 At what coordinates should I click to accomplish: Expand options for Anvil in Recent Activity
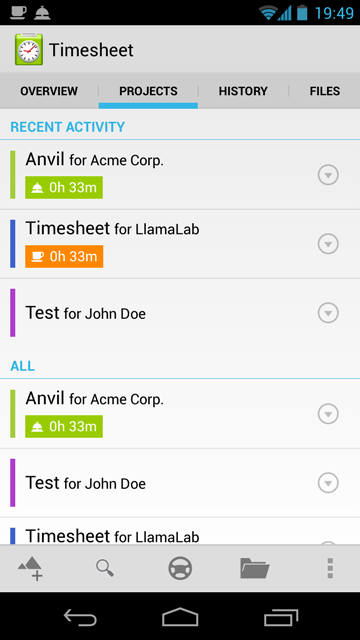click(x=328, y=175)
